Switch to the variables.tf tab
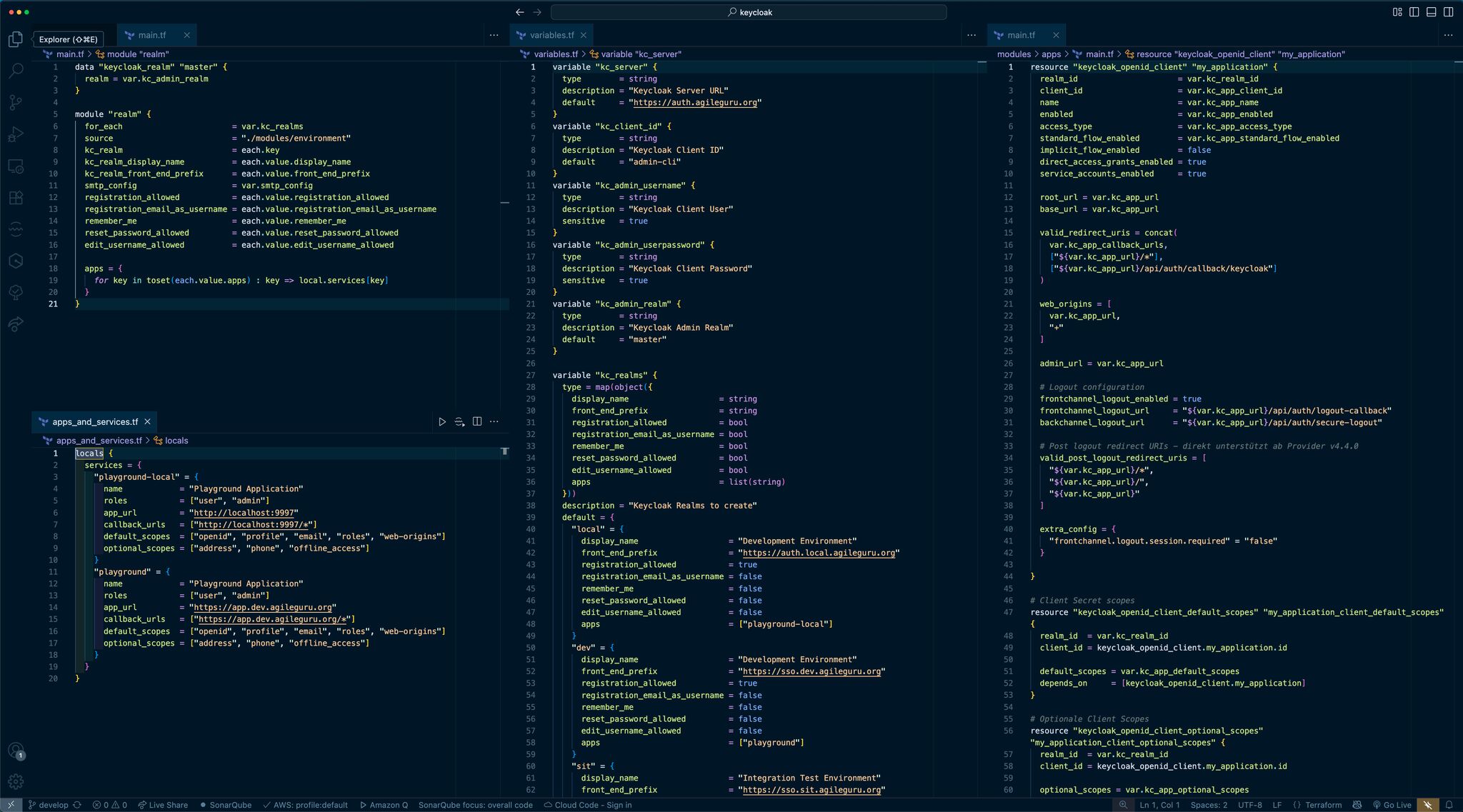Viewport: 1463px width, 812px height. pos(551,35)
